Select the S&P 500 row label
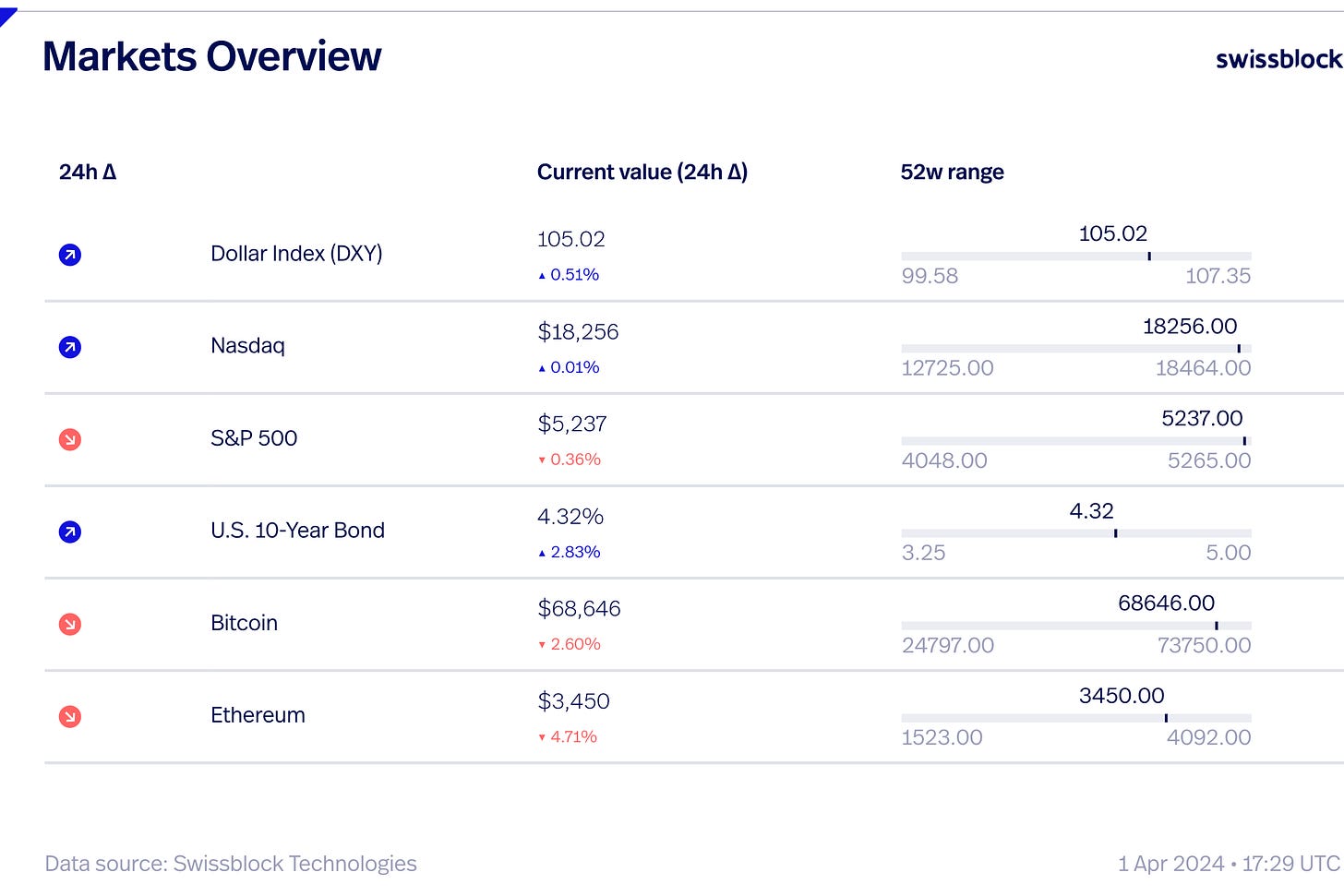The width and height of the screenshot is (1344, 896). click(x=254, y=438)
